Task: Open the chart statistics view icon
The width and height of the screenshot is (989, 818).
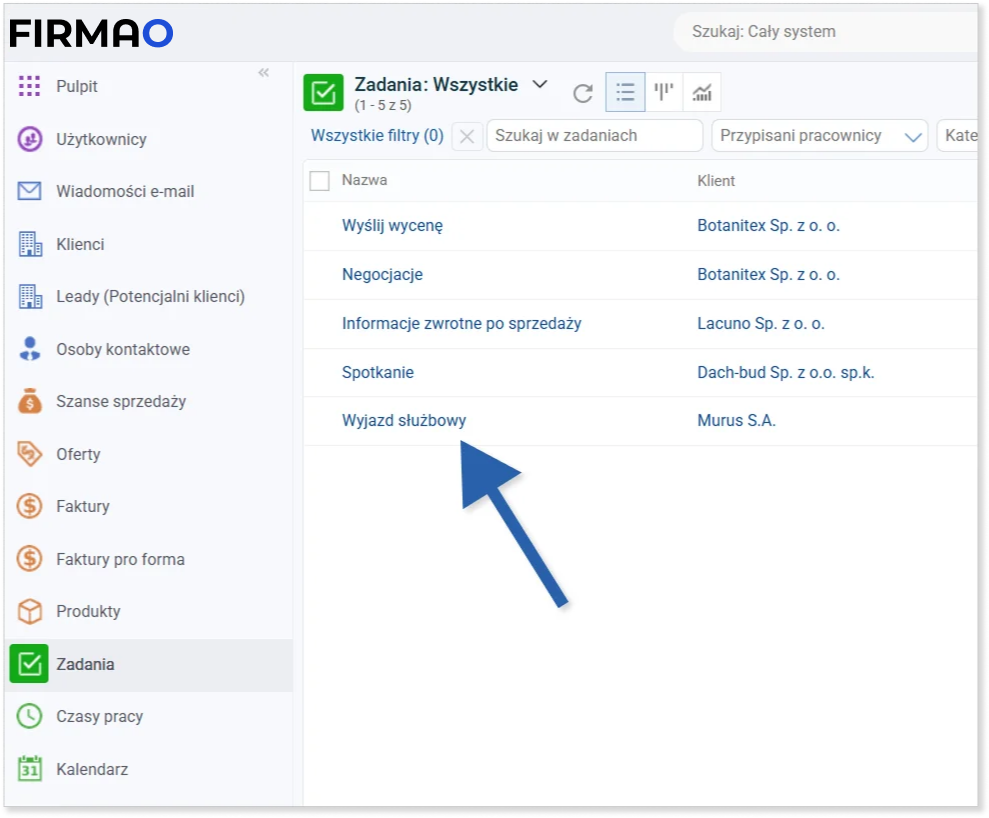Action: (x=702, y=93)
